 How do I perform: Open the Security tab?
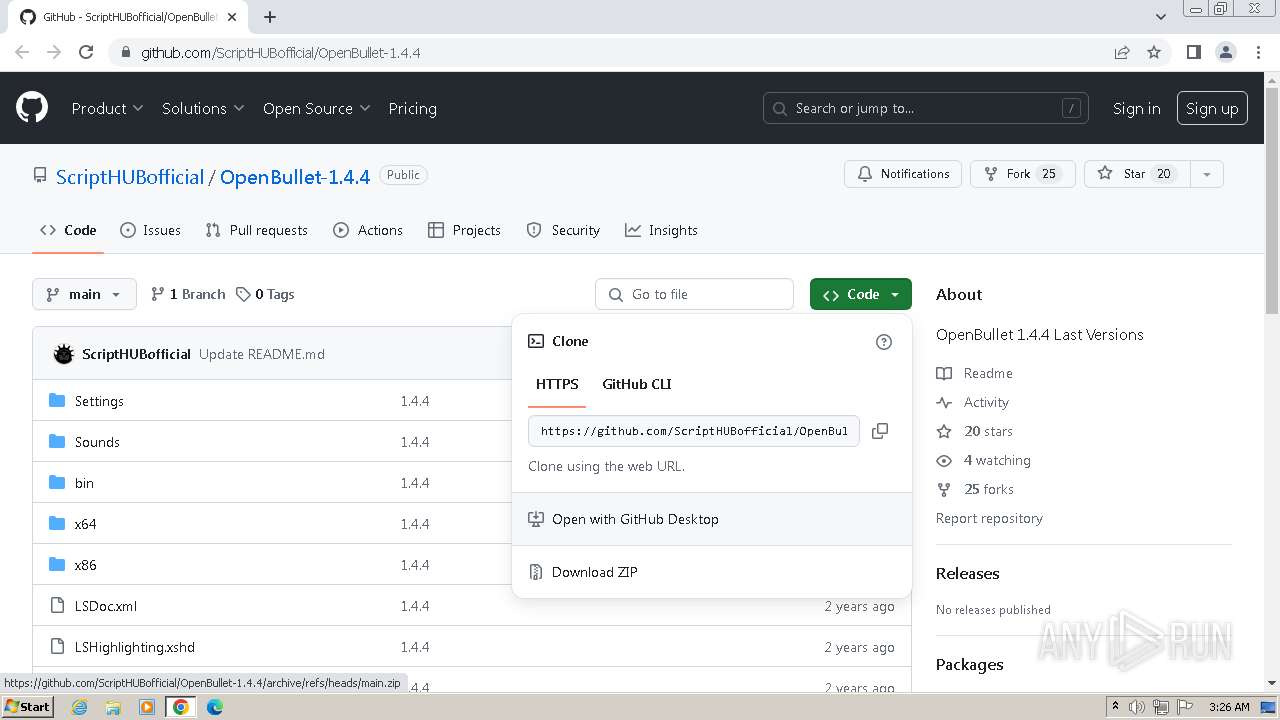pos(563,230)
